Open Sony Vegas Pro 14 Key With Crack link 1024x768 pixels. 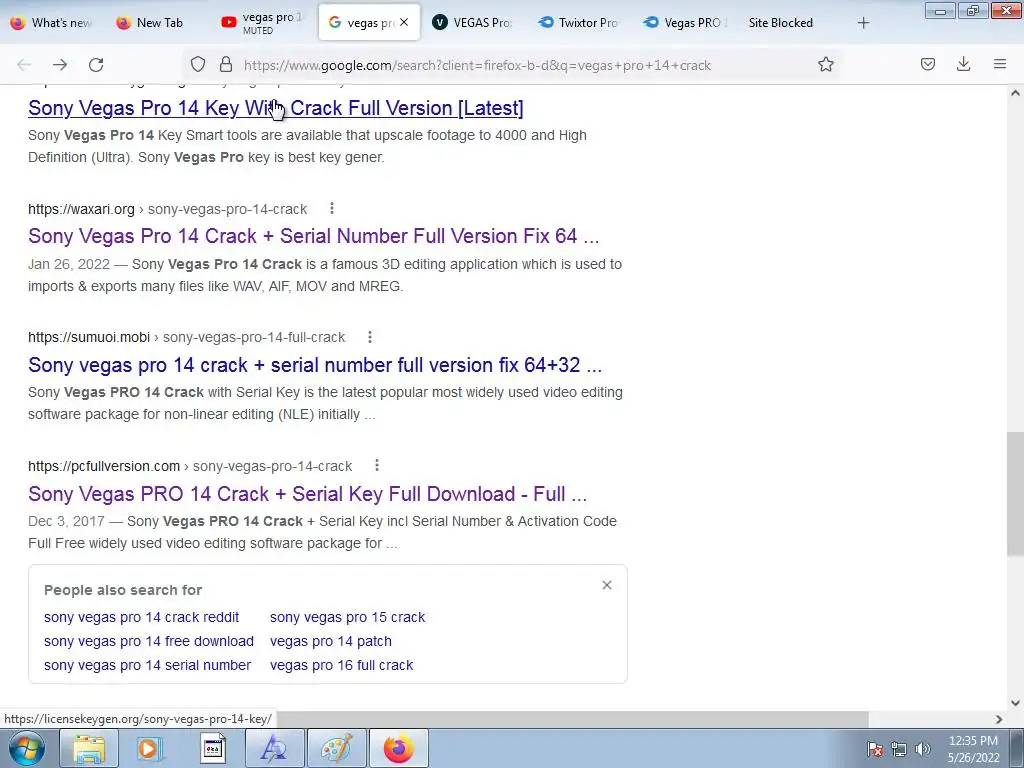click(x=276, y=108)
